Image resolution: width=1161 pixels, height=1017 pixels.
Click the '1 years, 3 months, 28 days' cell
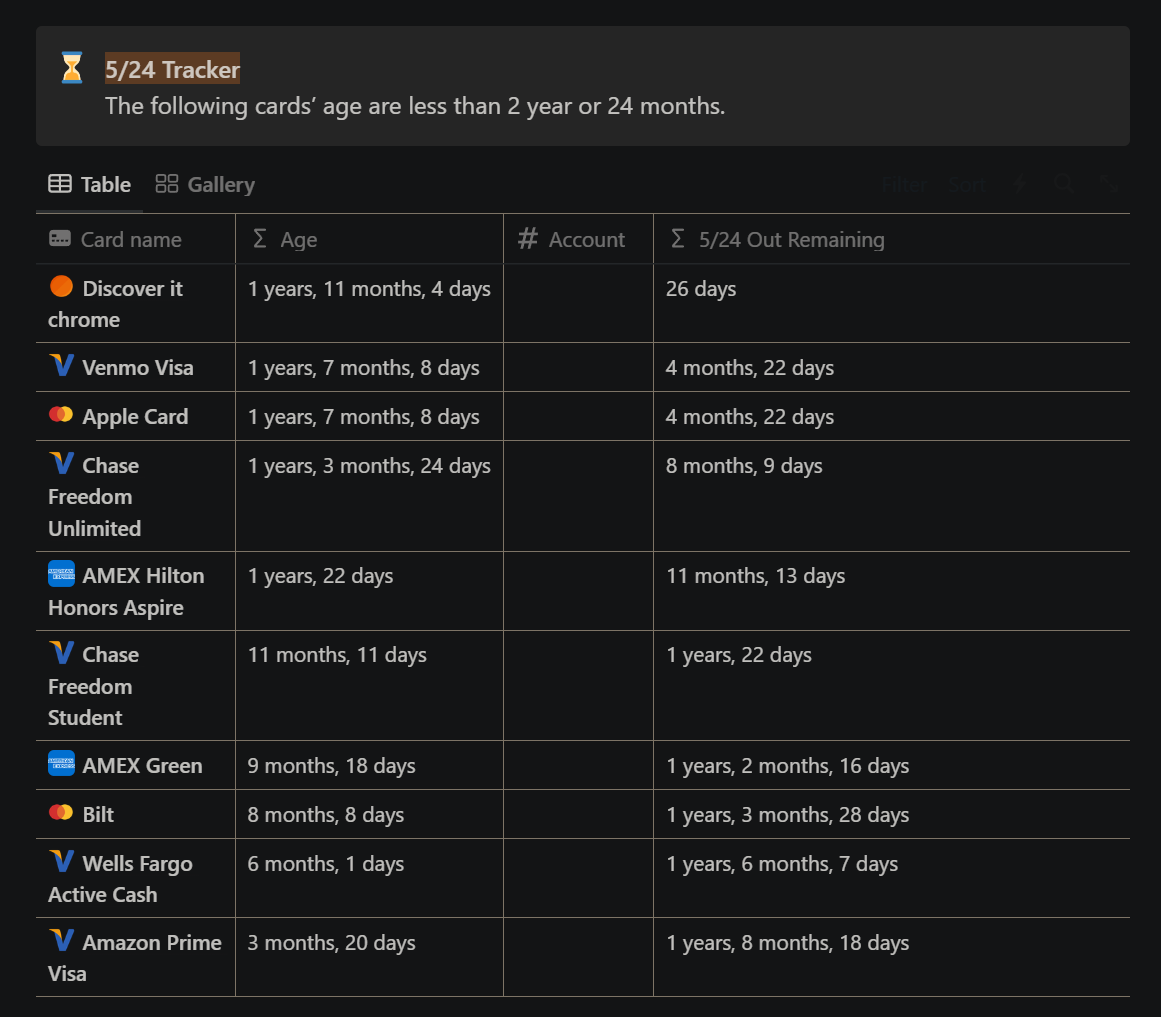click(891, 814)
